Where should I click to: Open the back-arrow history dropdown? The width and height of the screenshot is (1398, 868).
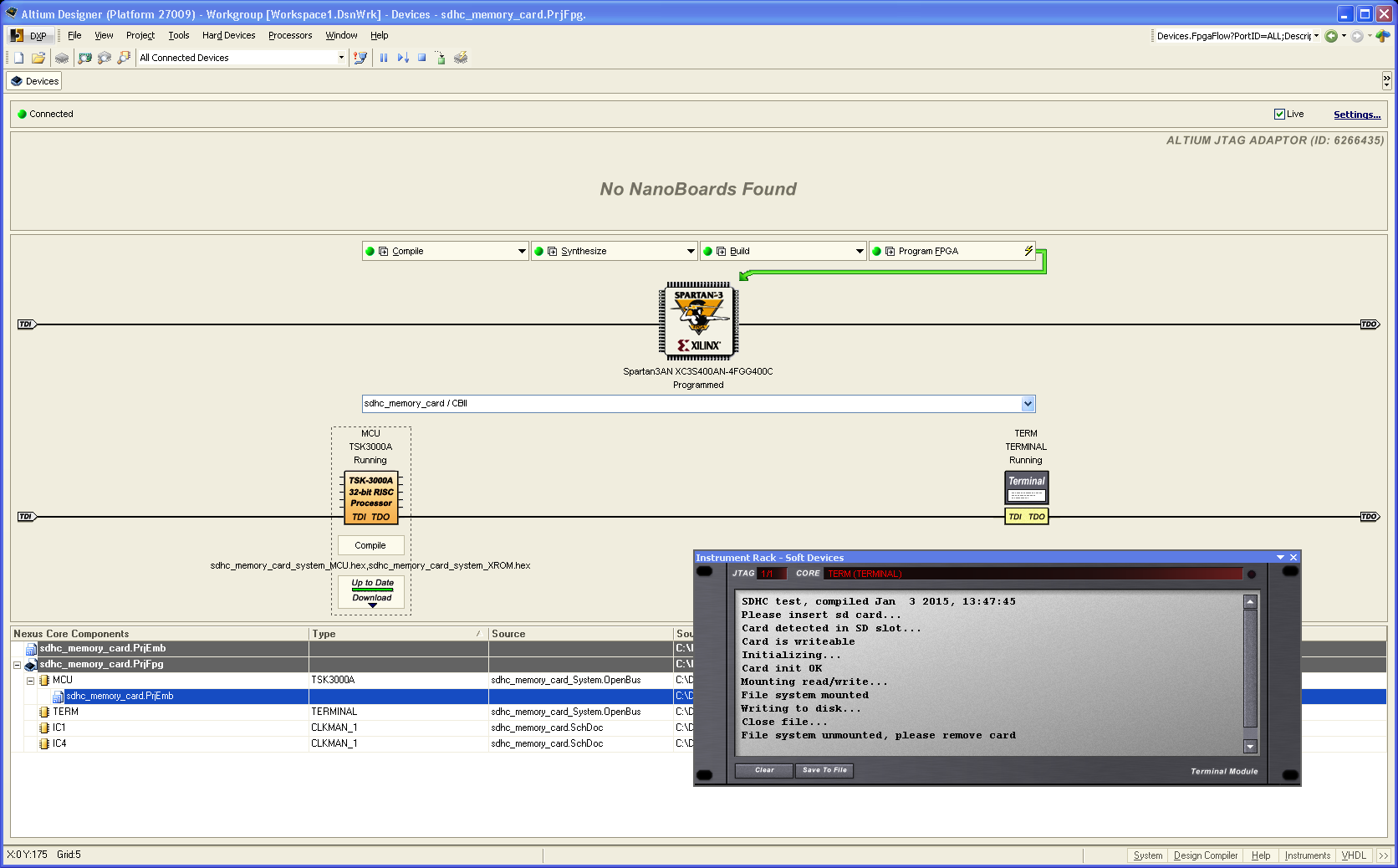click(1344, 36)
